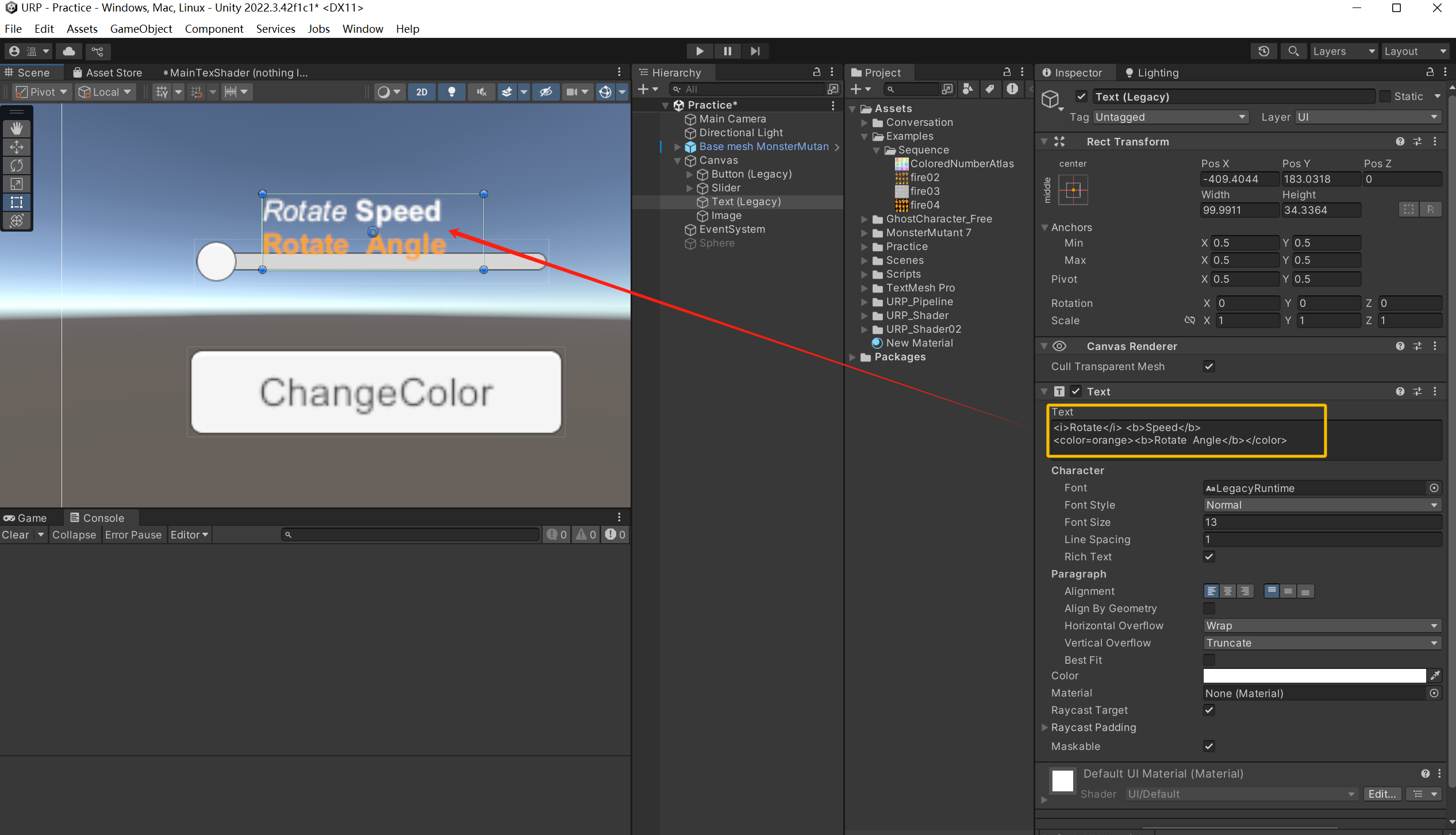Screen dimensions: 1456x835
Task: Select the Rect tool
Action: [17, 202]
